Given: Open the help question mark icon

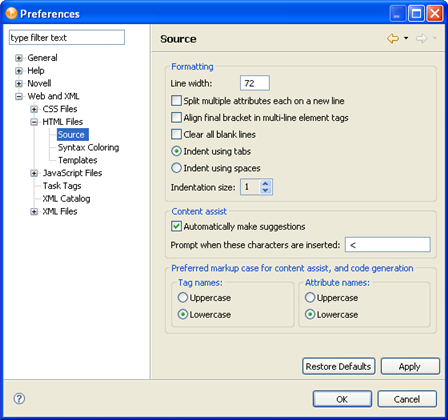Looking at the screenshot, I should 19,398.
